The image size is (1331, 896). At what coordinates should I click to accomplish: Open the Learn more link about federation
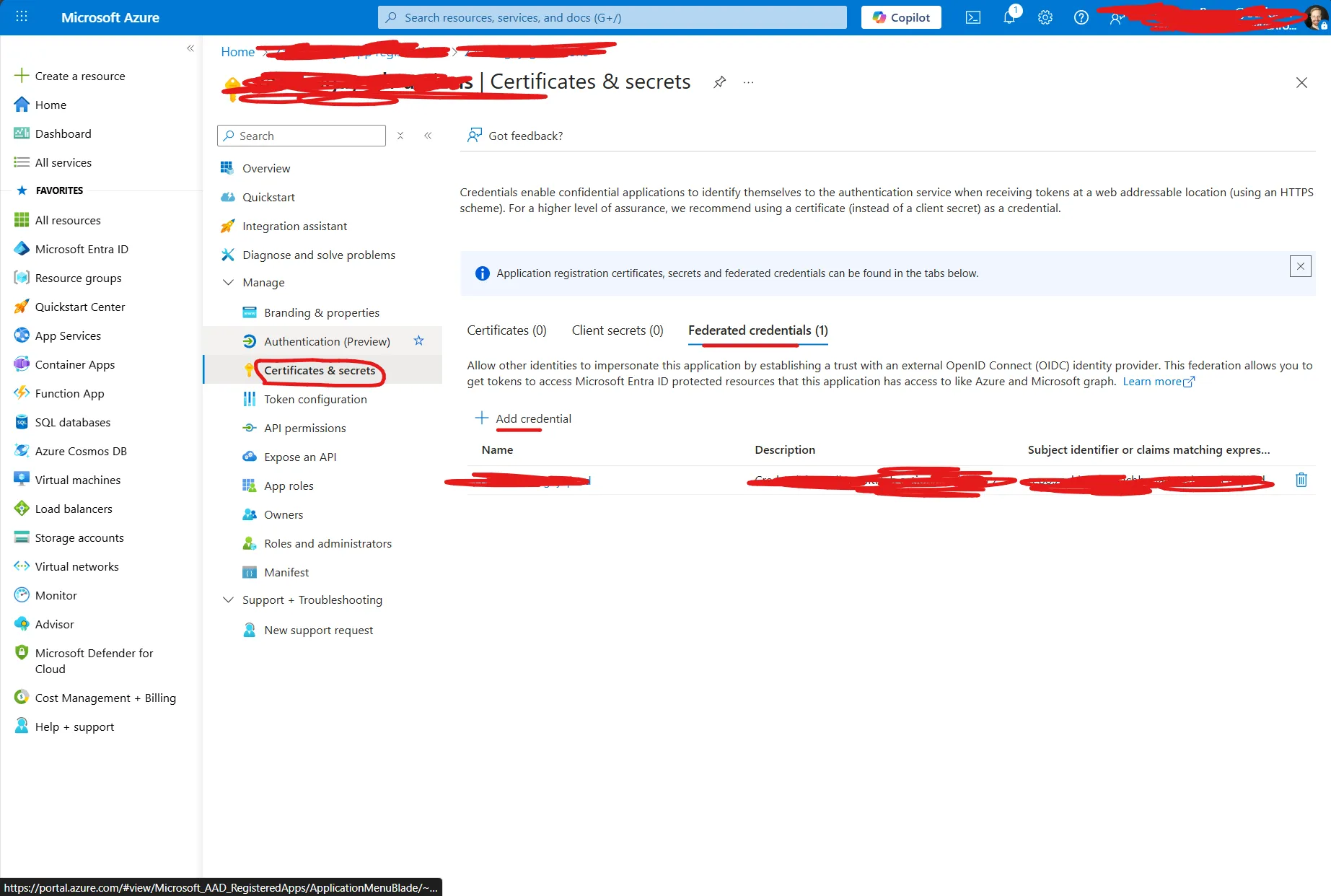pyautogui.click(x=1153, y=381)
